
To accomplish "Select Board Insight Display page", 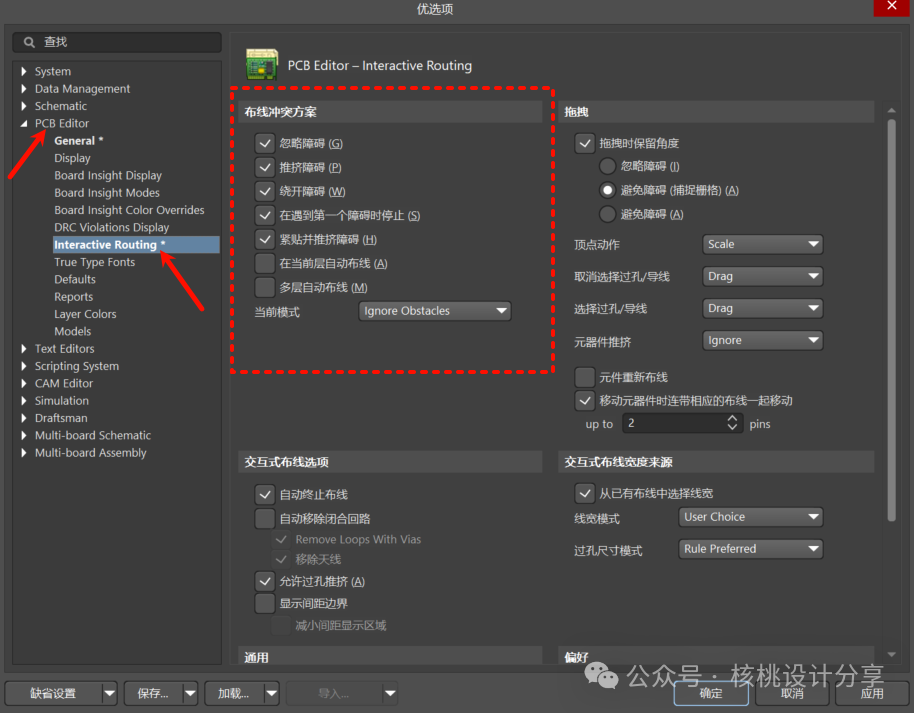I will tap(108, 175).
